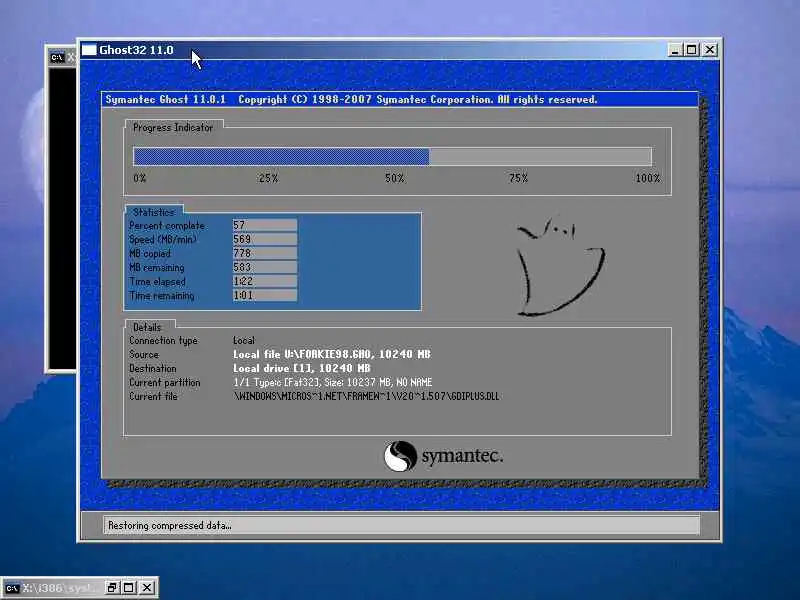Click the Connection type Local value
Image resolution: width=800 pixels, height=600 pixels.
coord(244,340)
